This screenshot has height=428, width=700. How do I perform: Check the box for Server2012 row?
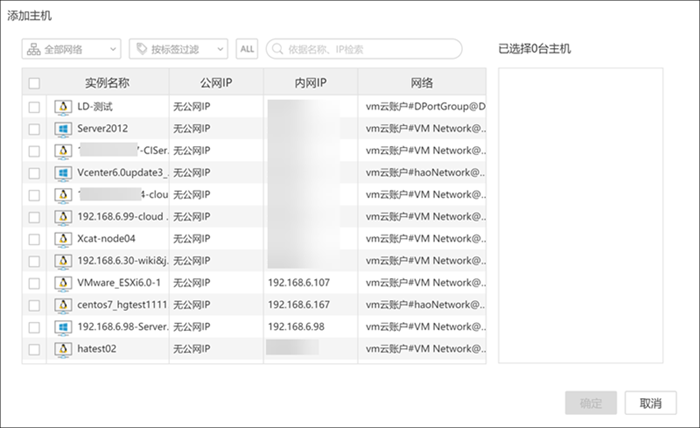point(34,128)
